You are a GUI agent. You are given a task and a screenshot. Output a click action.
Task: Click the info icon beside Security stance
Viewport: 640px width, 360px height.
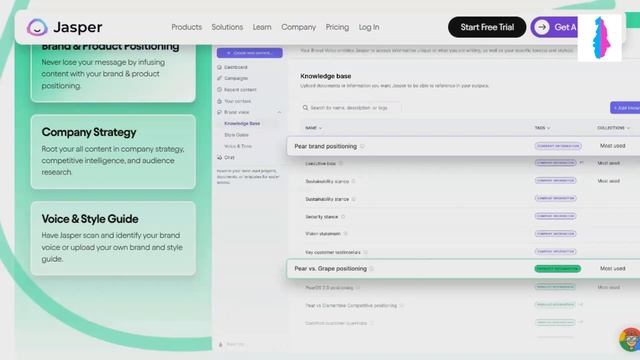coord(343,217)
